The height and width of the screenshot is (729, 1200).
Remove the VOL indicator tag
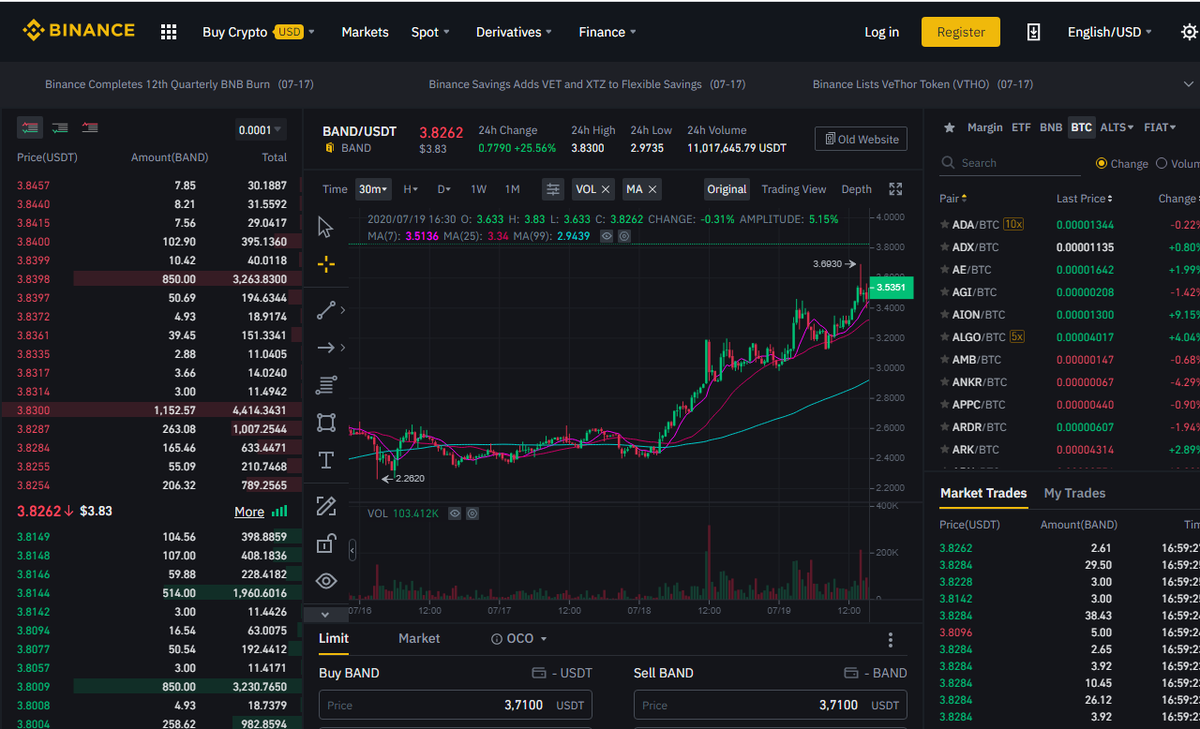pyautogui.click(x=605, y=189)
